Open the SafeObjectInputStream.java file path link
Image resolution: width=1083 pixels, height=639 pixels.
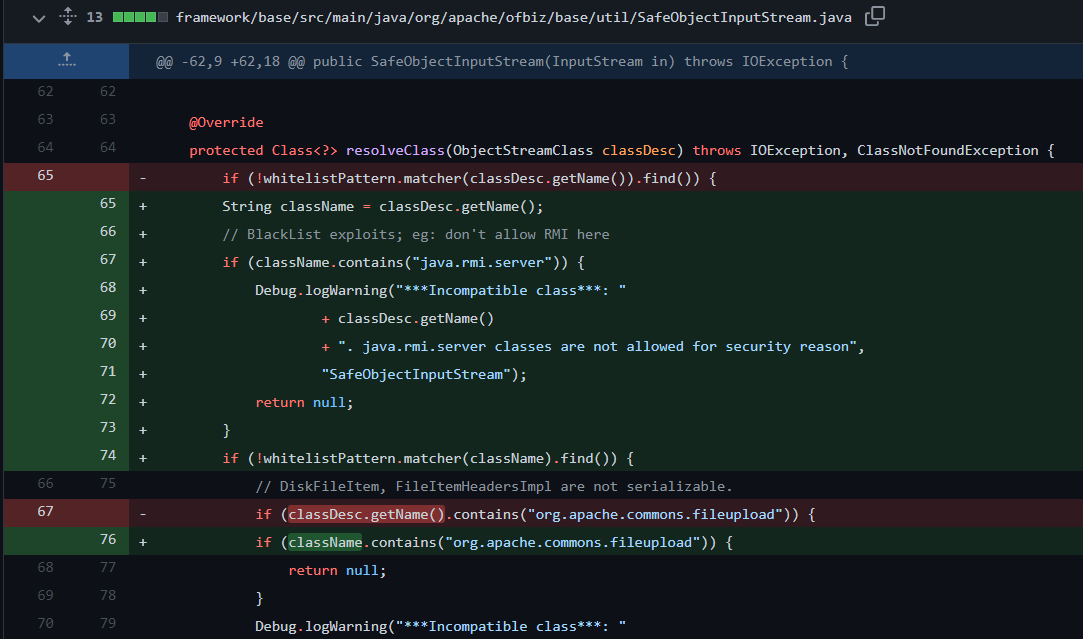[x=515, y=17]
